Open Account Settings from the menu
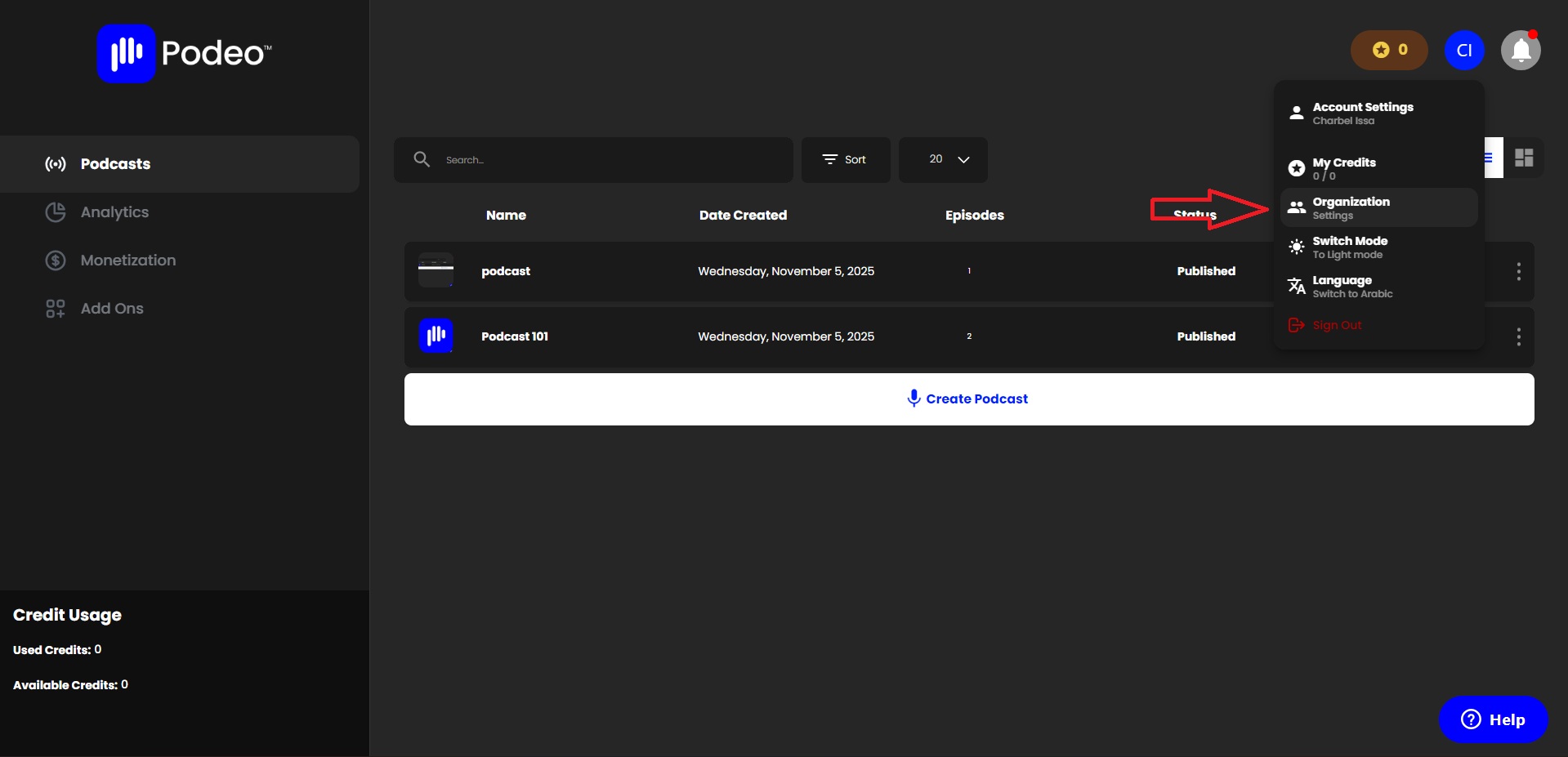This screenshot has height=757, width=1568. [1378, 113]
